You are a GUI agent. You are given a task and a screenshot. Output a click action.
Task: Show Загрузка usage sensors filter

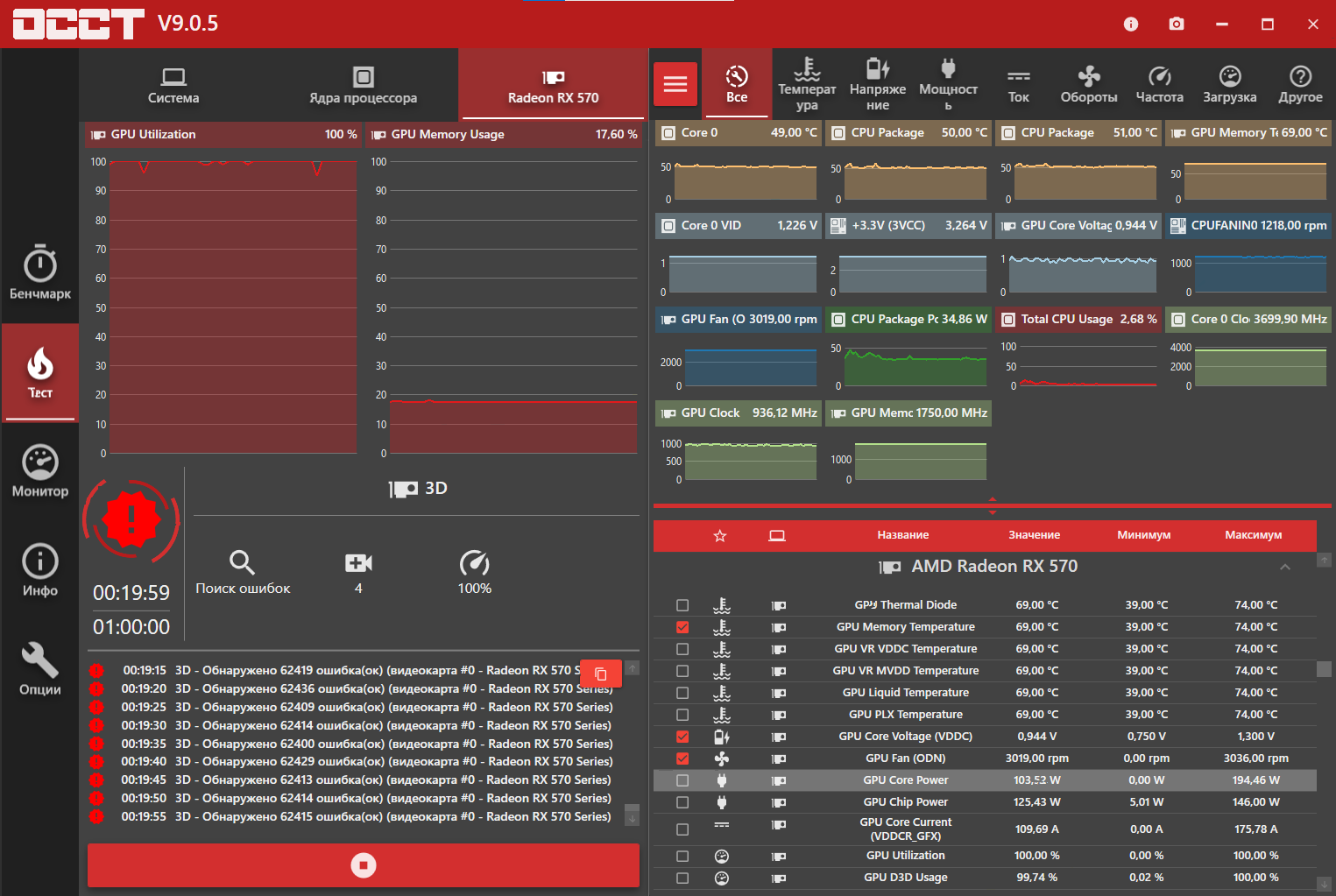click(x=1230, y=84)
